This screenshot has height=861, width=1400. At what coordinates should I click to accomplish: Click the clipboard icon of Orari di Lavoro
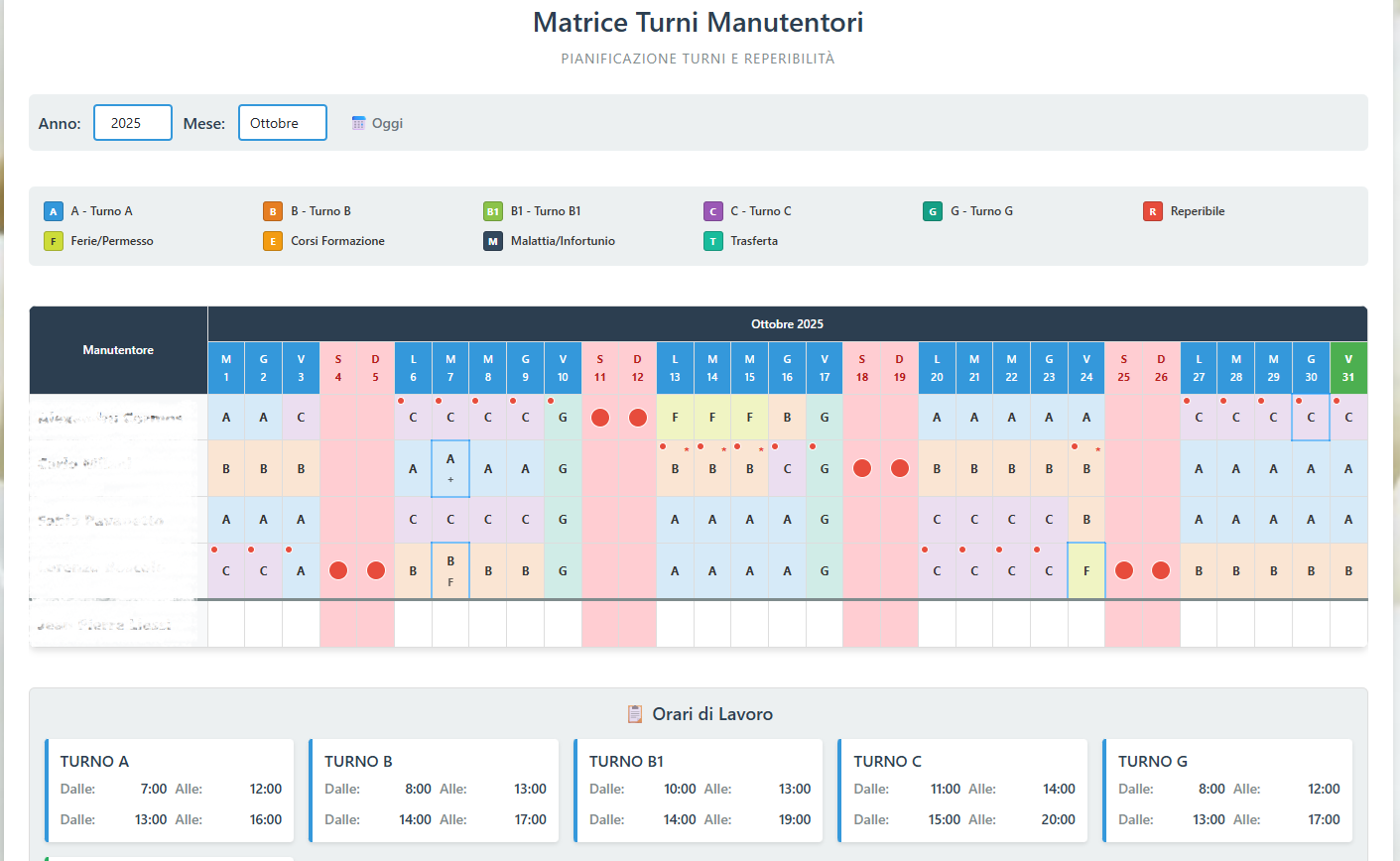point(636,713)
